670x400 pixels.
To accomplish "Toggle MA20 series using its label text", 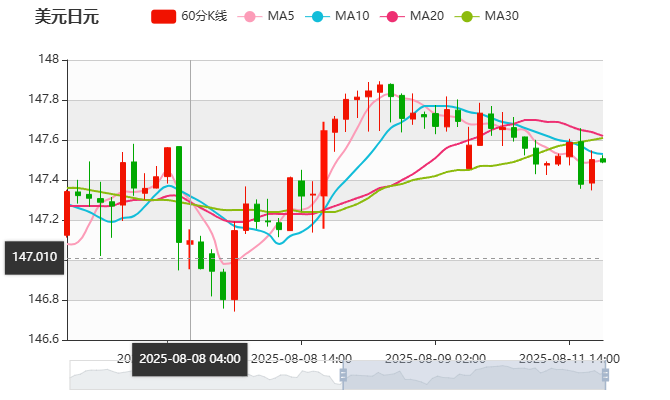I will click(427, 16).
